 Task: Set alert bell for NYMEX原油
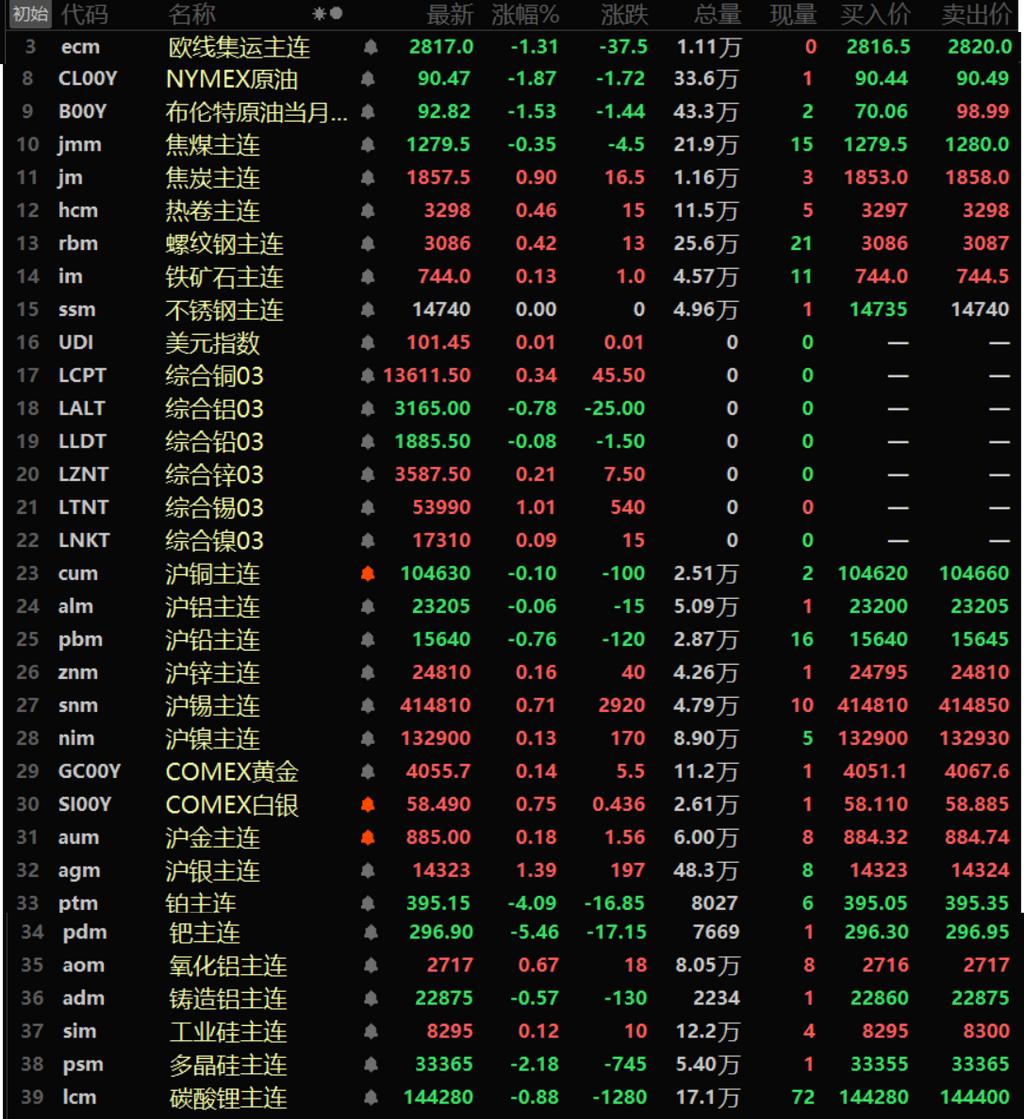coord(368,79)
